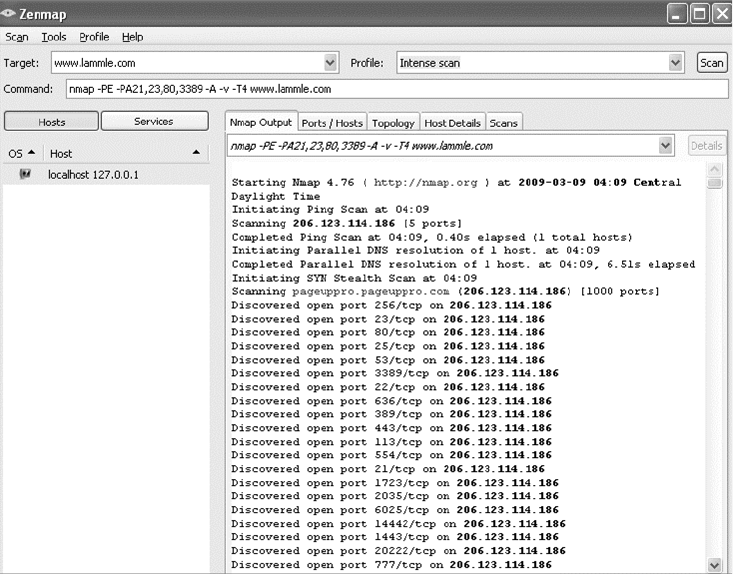
Task: Click the Command input field
Action: [x=397, y=89]
